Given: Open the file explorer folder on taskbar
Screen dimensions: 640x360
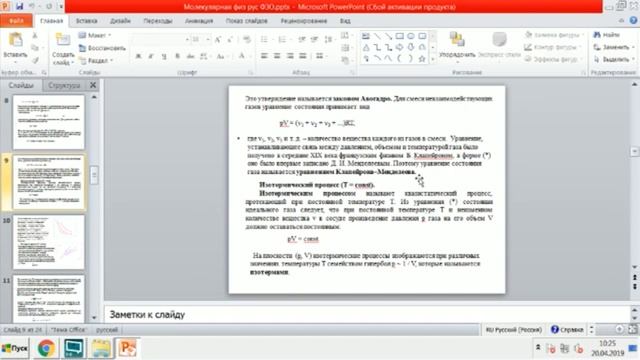Looking at the screenshot, I should (100, 349).
